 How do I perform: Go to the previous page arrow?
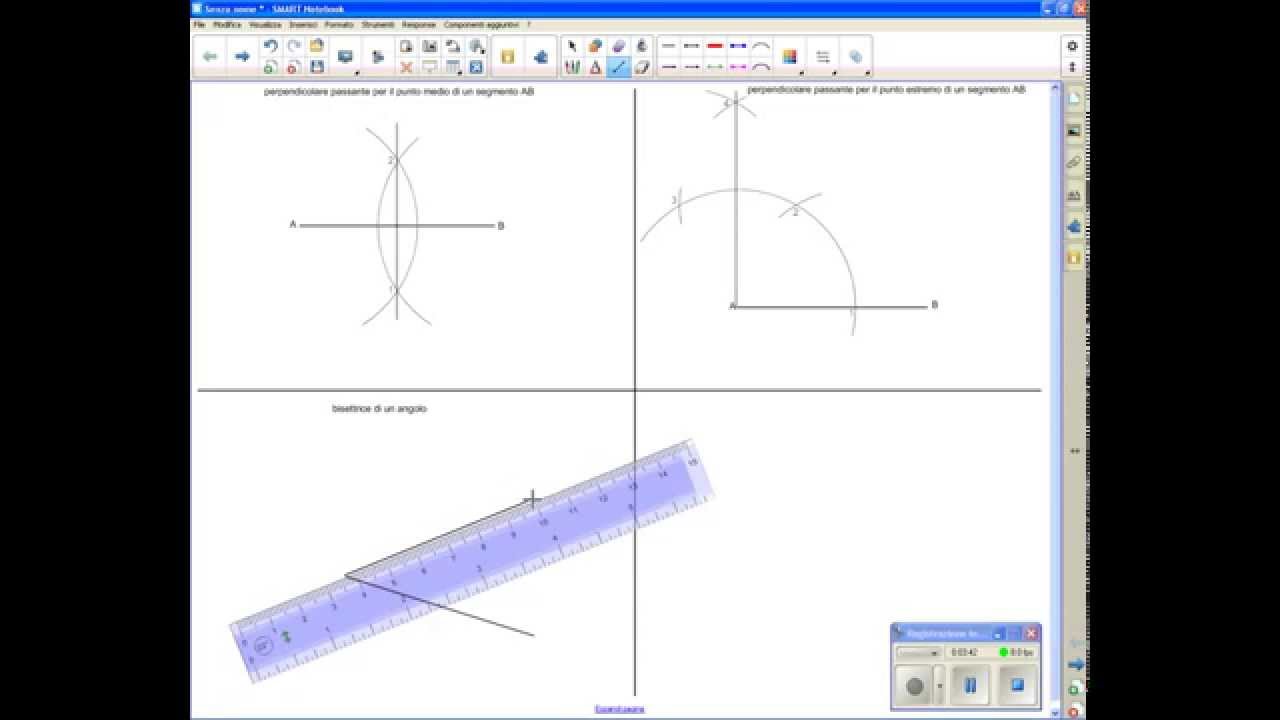(210, 56)
